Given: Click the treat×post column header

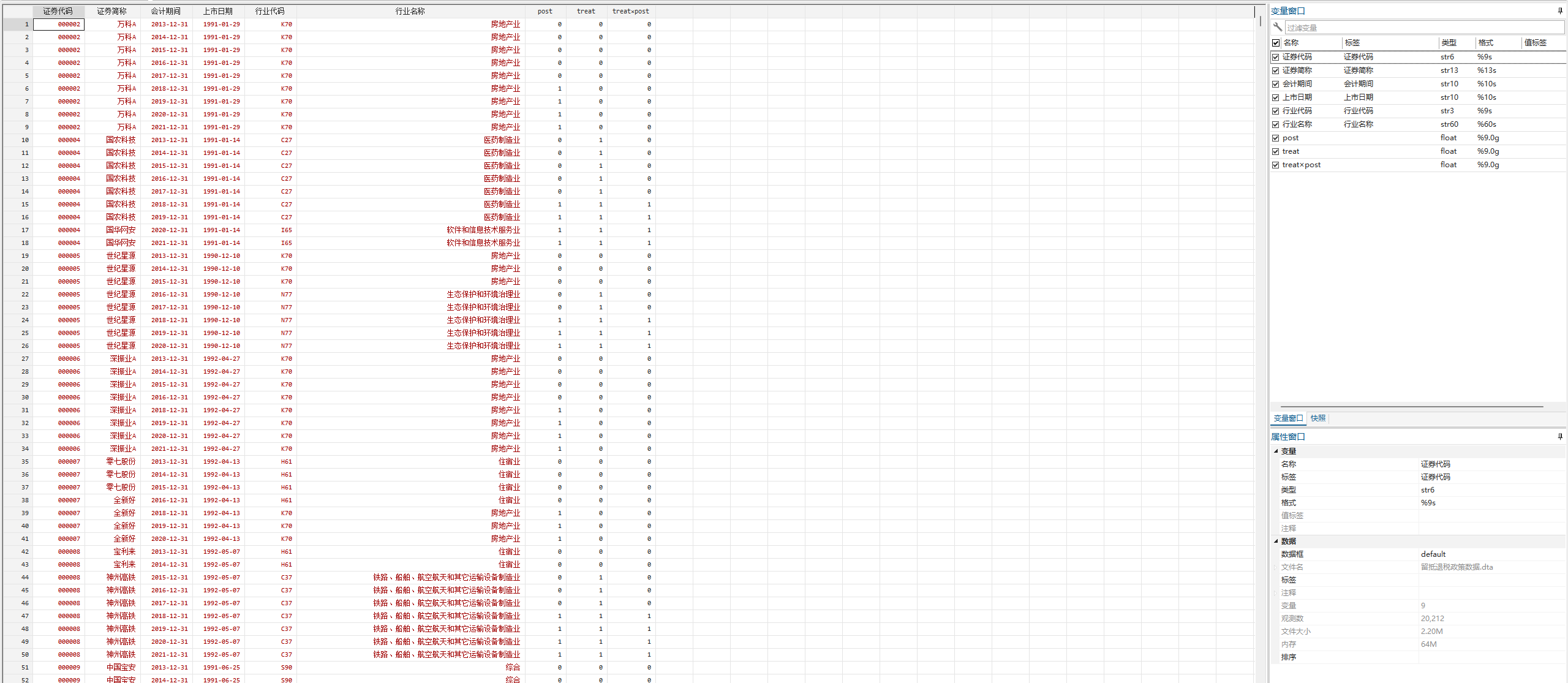Looking at the screenshot, I should coord(630,11).
